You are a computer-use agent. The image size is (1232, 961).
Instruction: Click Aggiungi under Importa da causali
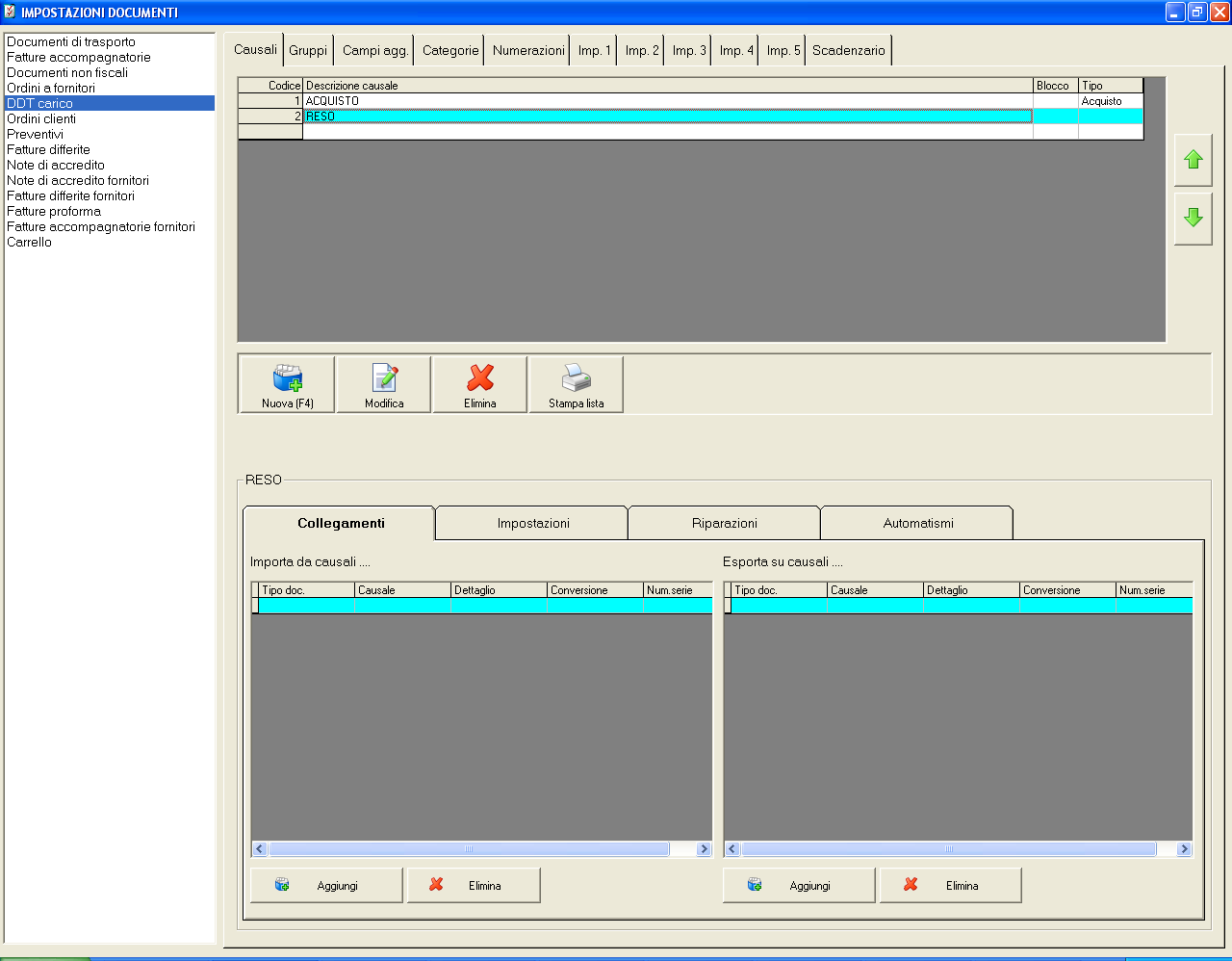(326, 885)
